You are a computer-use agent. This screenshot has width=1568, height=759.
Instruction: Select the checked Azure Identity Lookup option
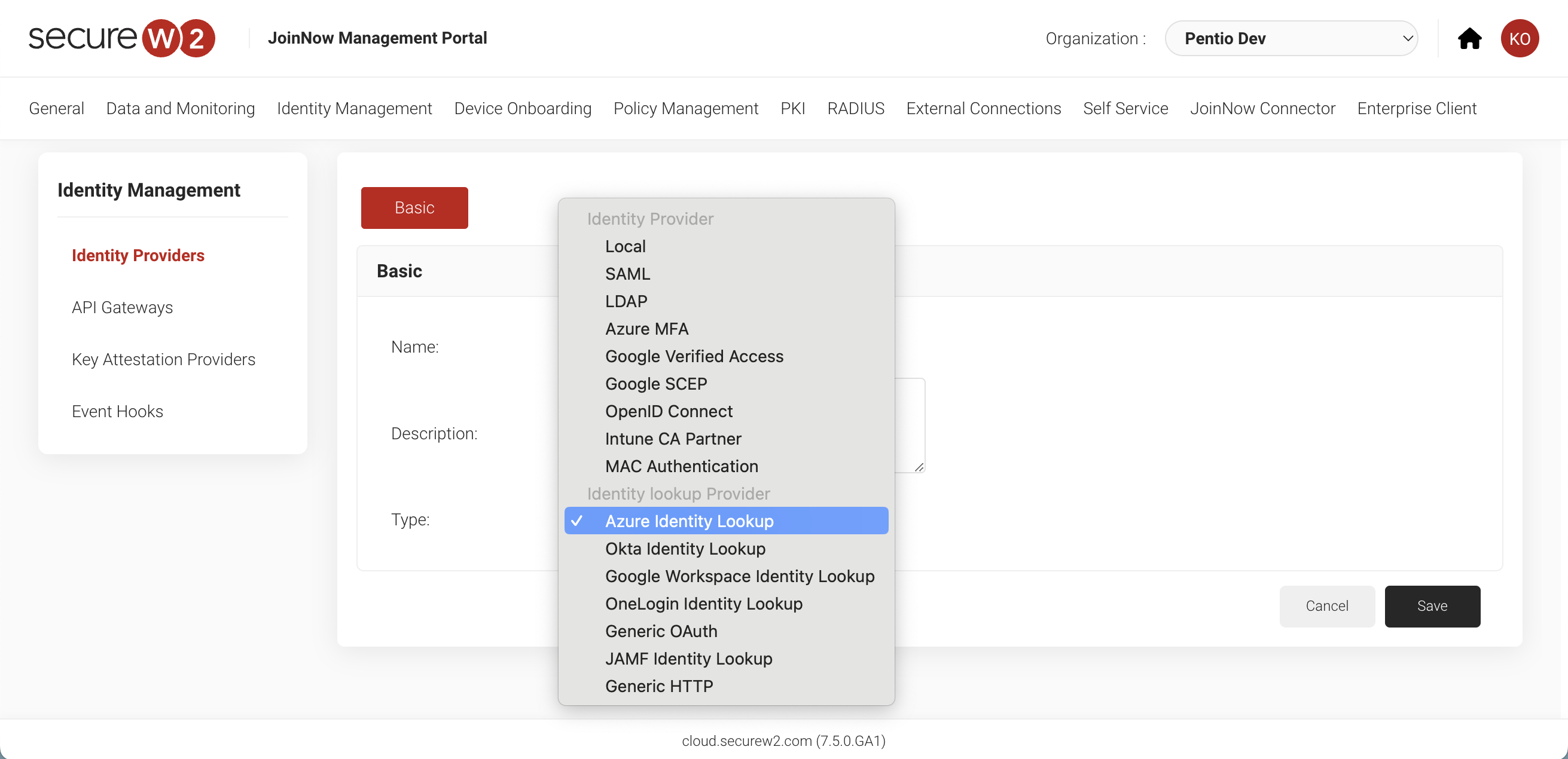click(x=725, y=521)
